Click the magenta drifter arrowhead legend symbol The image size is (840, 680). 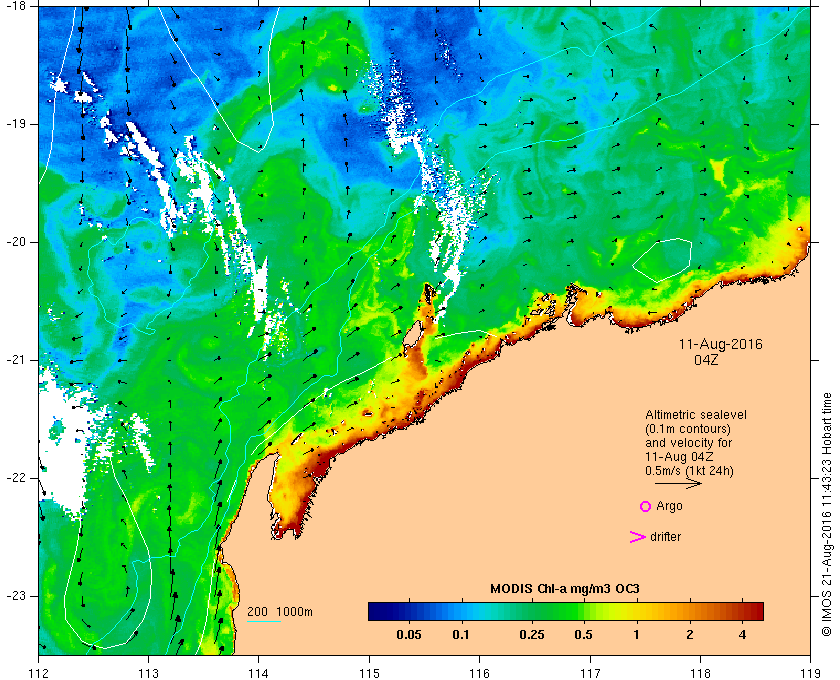coord(637,537)
